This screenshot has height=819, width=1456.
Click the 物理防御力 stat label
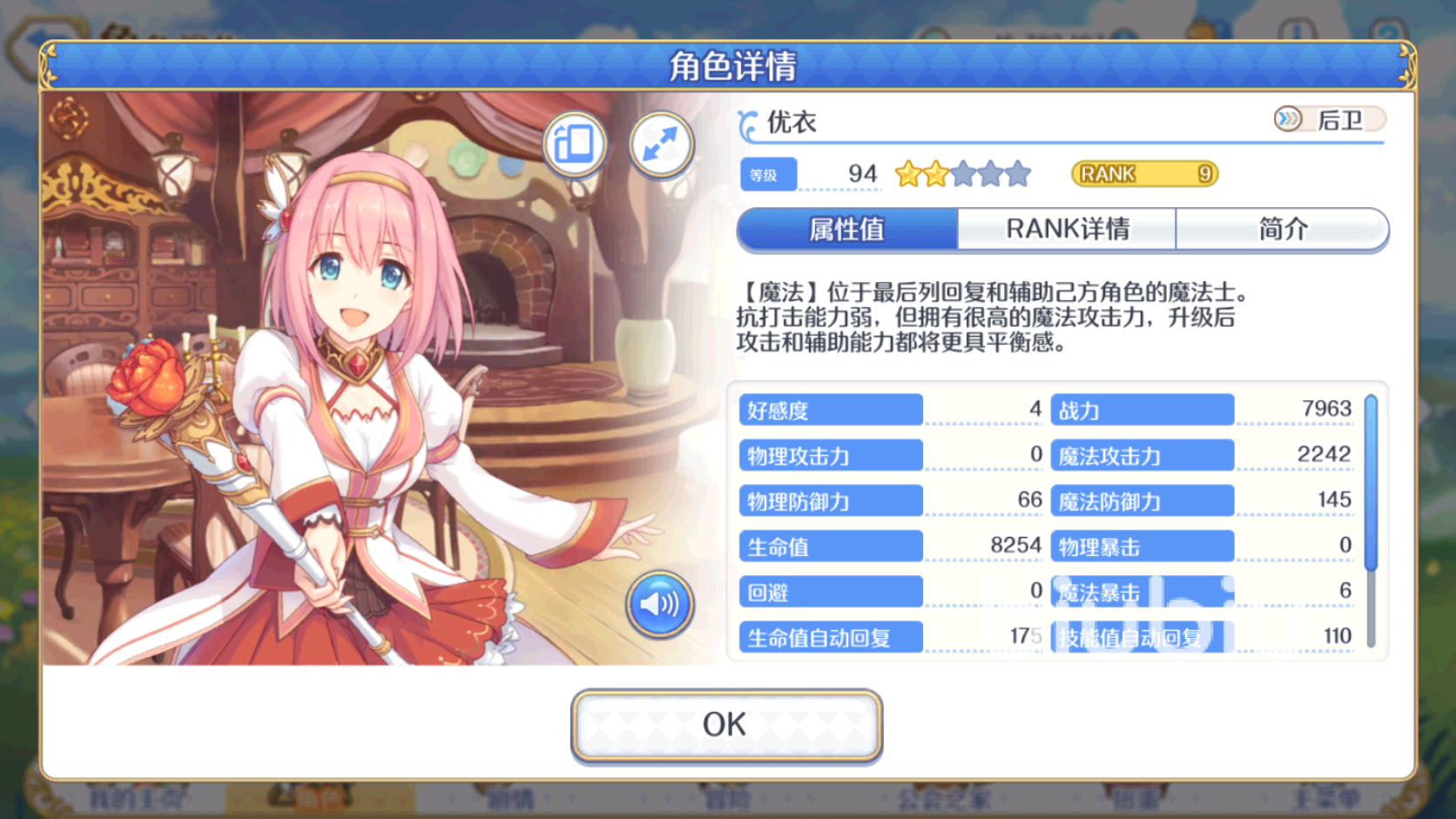831,501
